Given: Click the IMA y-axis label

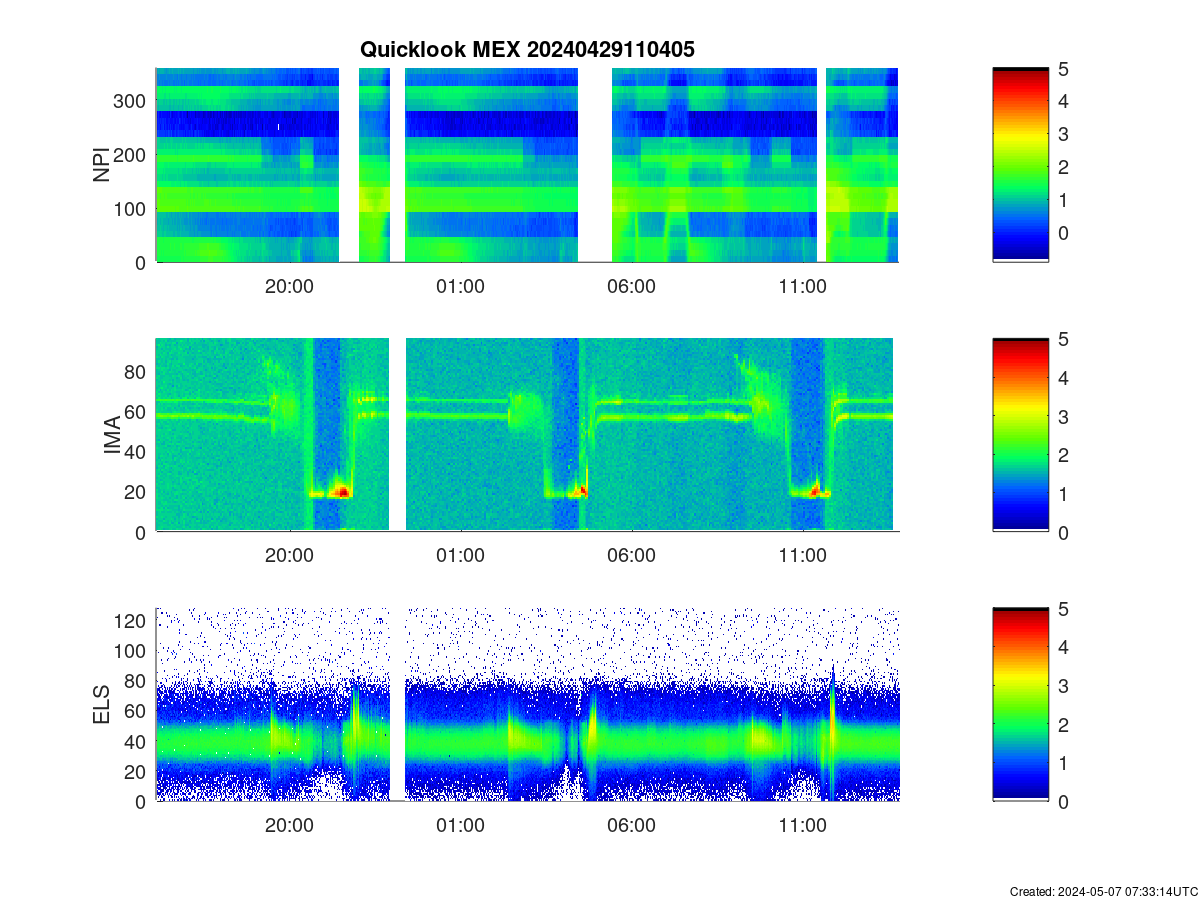Looking at the screenshot, I should [x=112, y=435].
